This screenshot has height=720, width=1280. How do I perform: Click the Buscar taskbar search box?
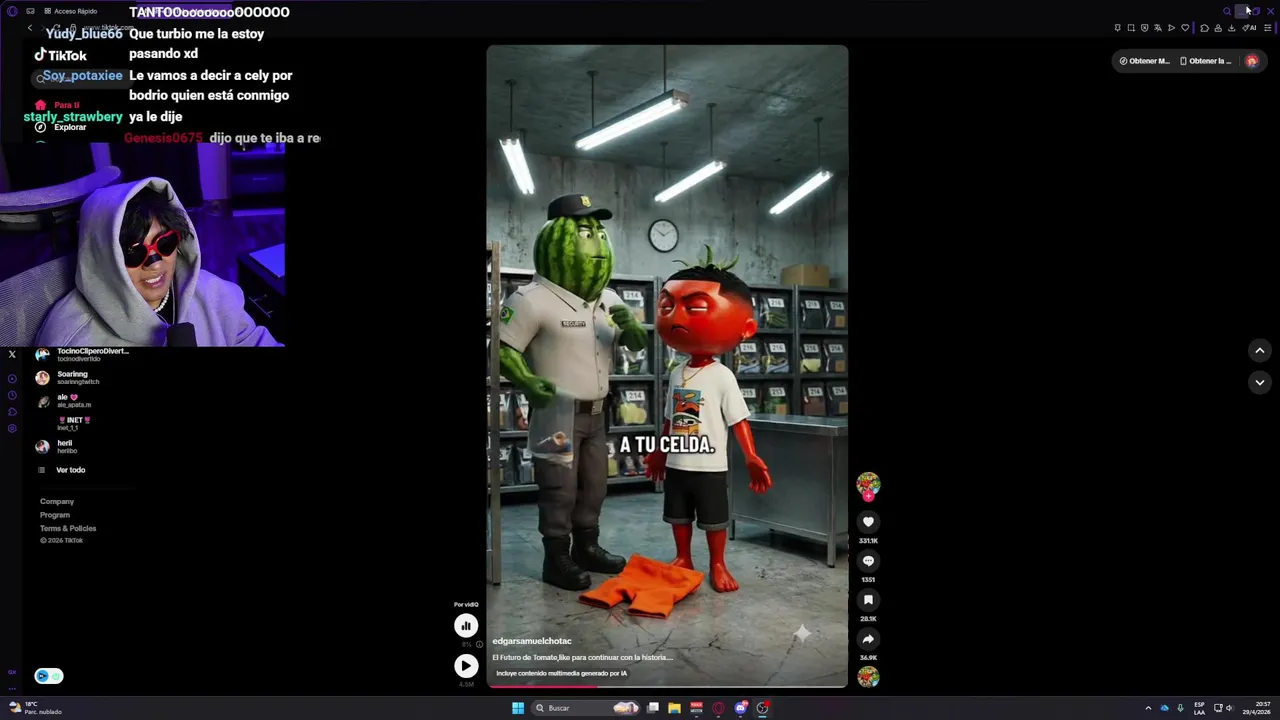585,708
